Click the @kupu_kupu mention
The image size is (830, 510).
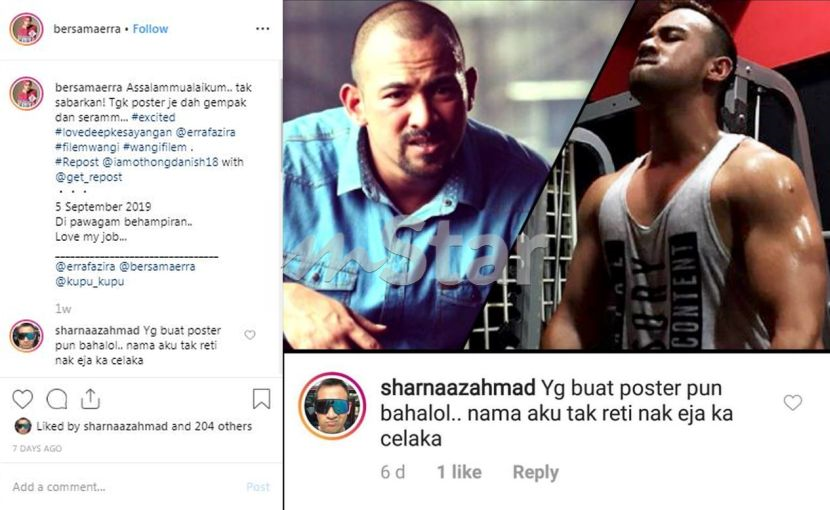[x=89, y=282]
